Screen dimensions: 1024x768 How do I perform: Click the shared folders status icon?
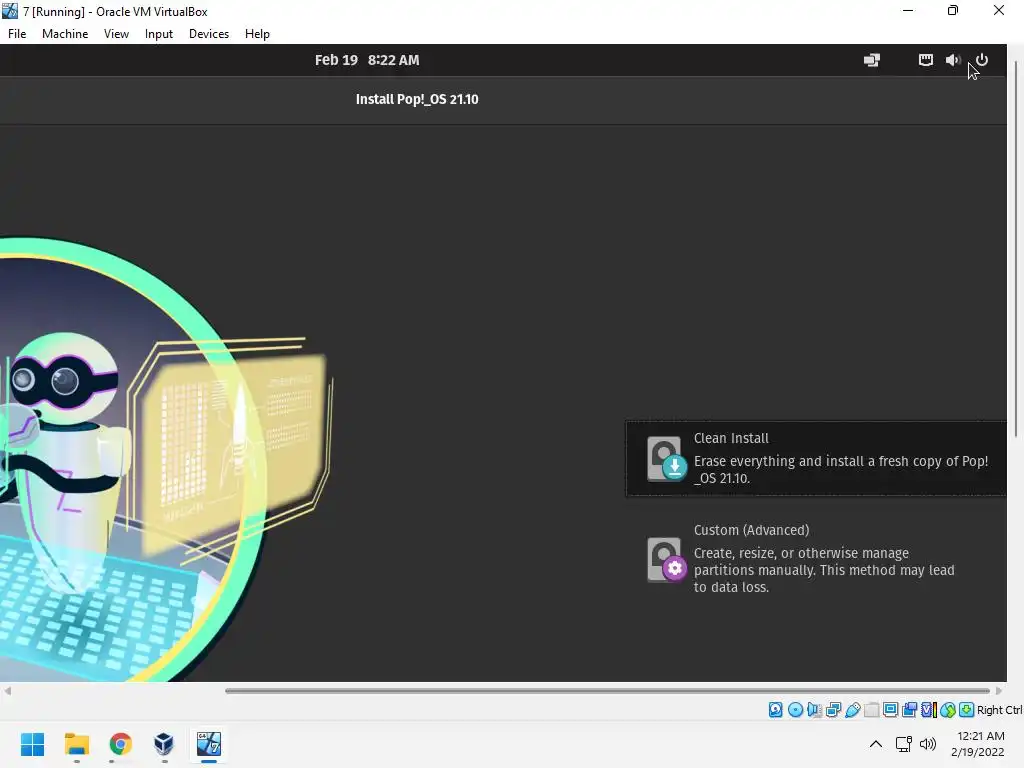tap(871, 710)
